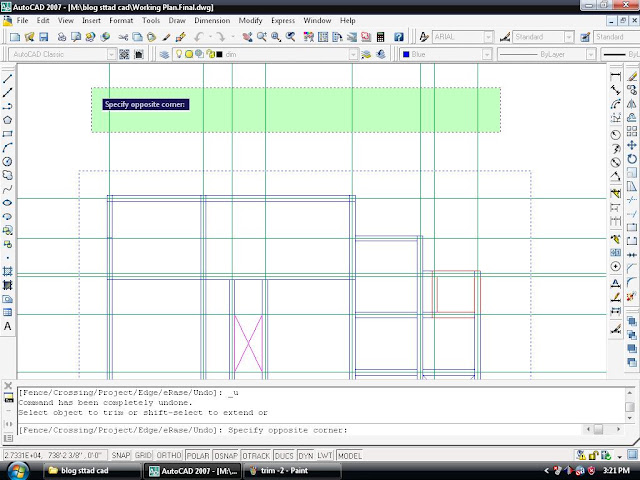Open the Dimension menu

[212, 20]
